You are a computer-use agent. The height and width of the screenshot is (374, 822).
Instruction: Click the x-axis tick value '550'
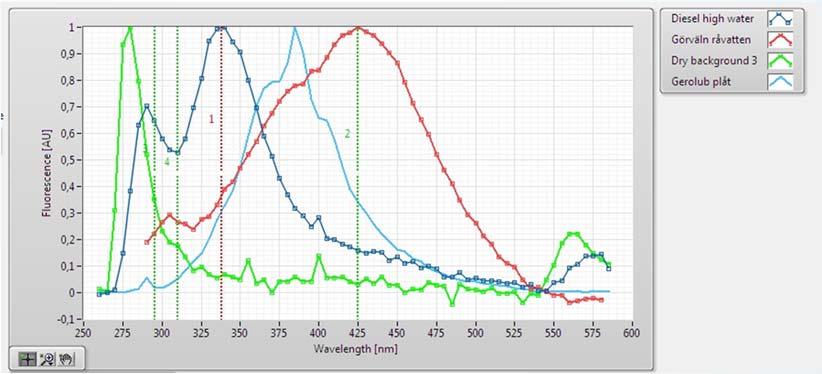point(554,332)
